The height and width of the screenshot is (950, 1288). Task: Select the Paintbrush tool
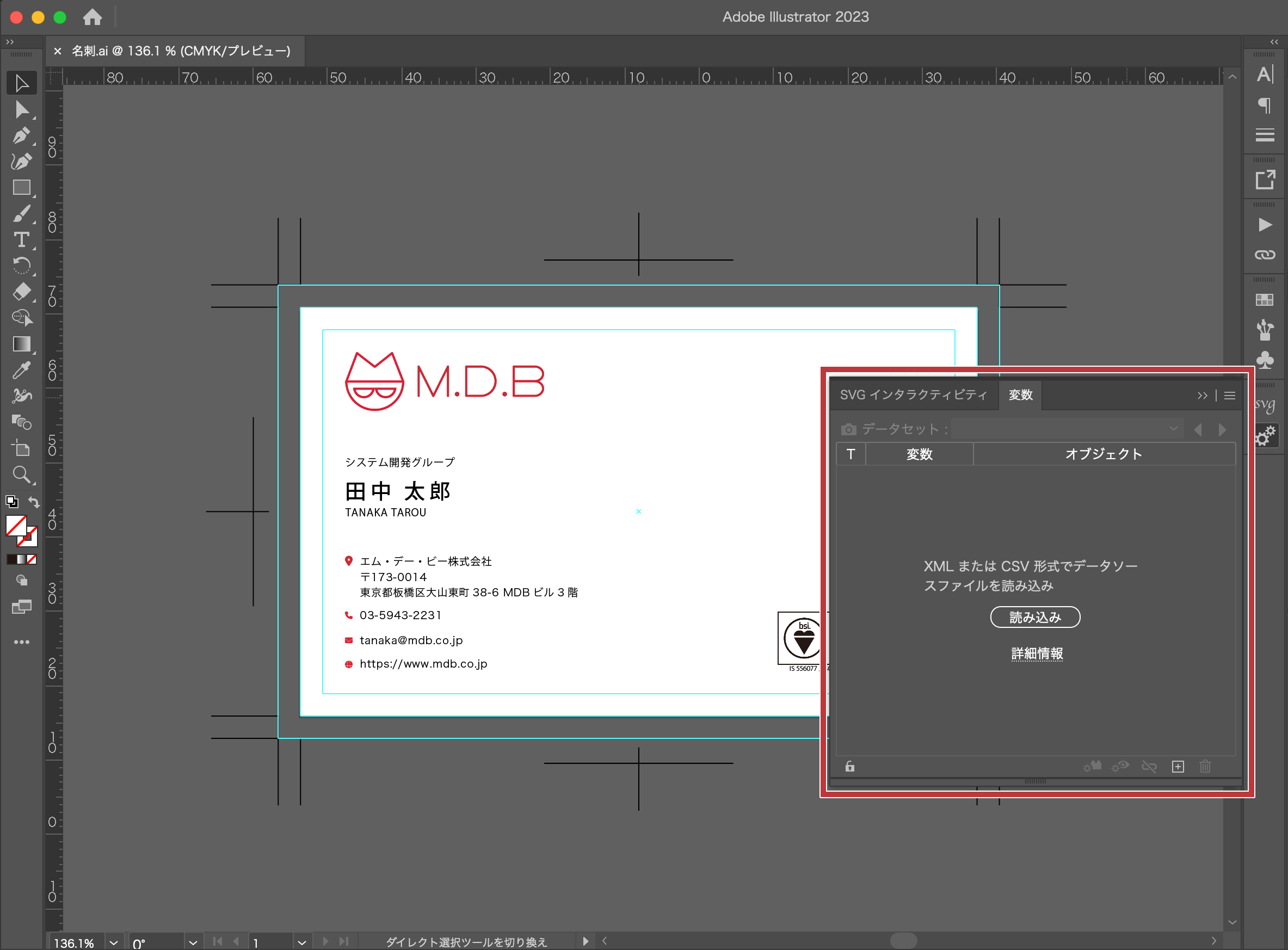[x=22, y=214]
